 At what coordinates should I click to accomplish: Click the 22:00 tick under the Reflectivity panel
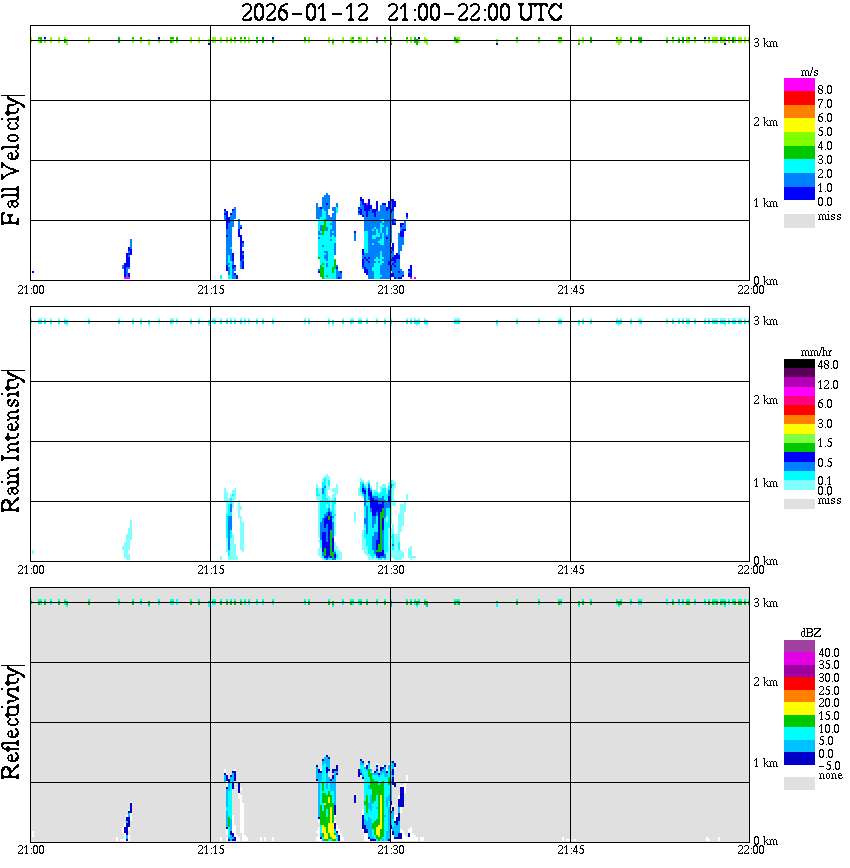(x=751, y=850)
